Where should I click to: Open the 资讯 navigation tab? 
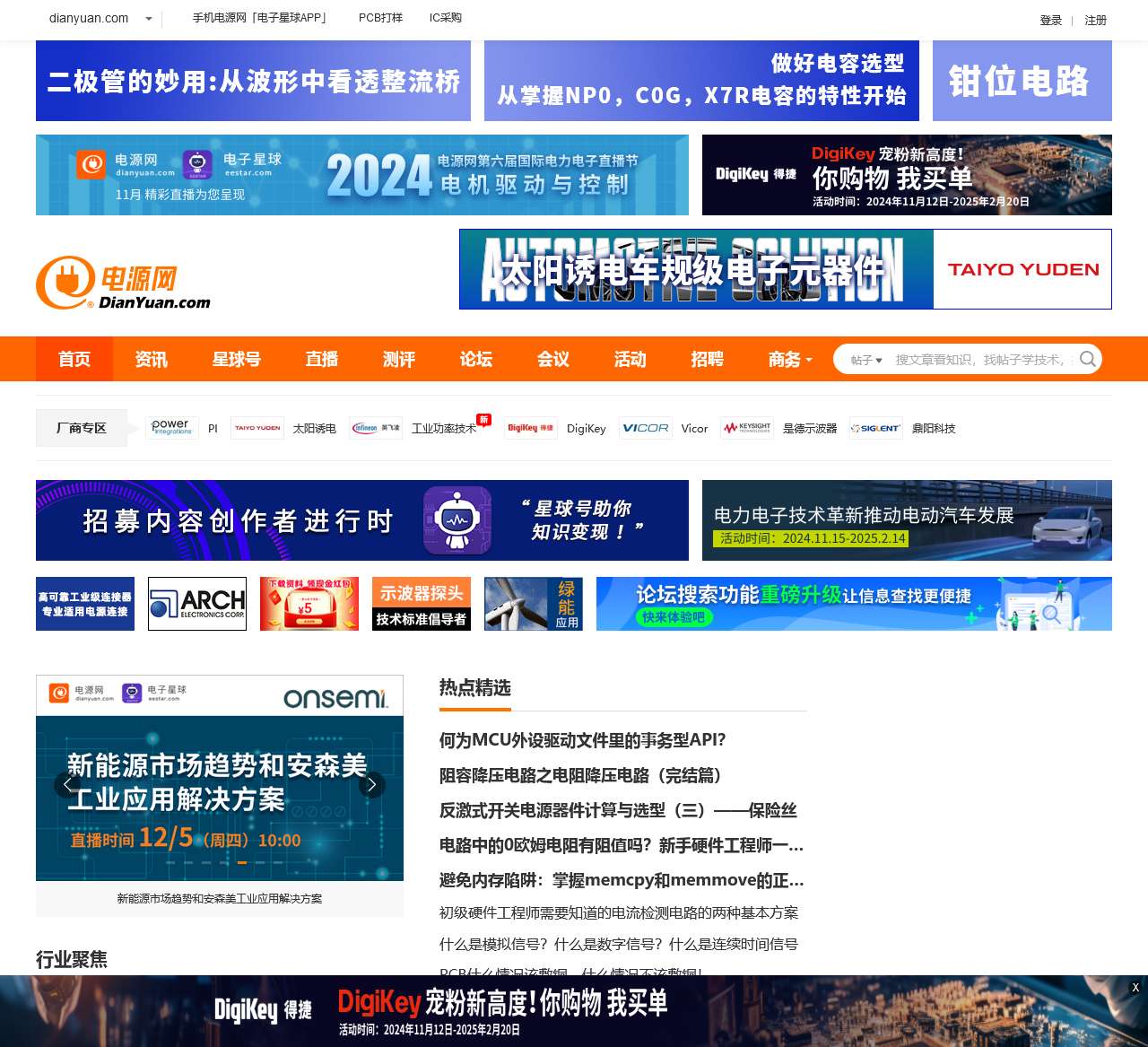(x=152, y=359)
